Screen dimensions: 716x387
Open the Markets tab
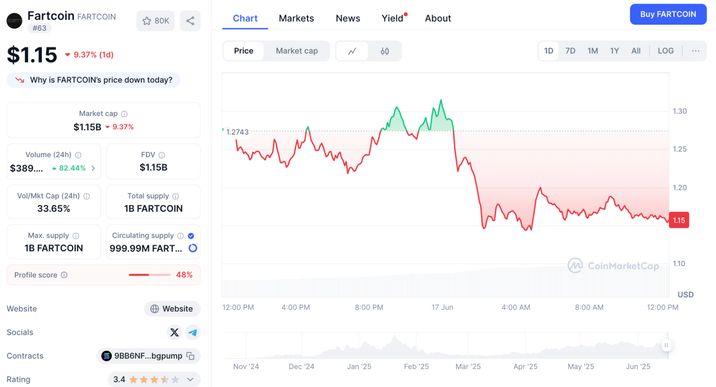[296, 18]
